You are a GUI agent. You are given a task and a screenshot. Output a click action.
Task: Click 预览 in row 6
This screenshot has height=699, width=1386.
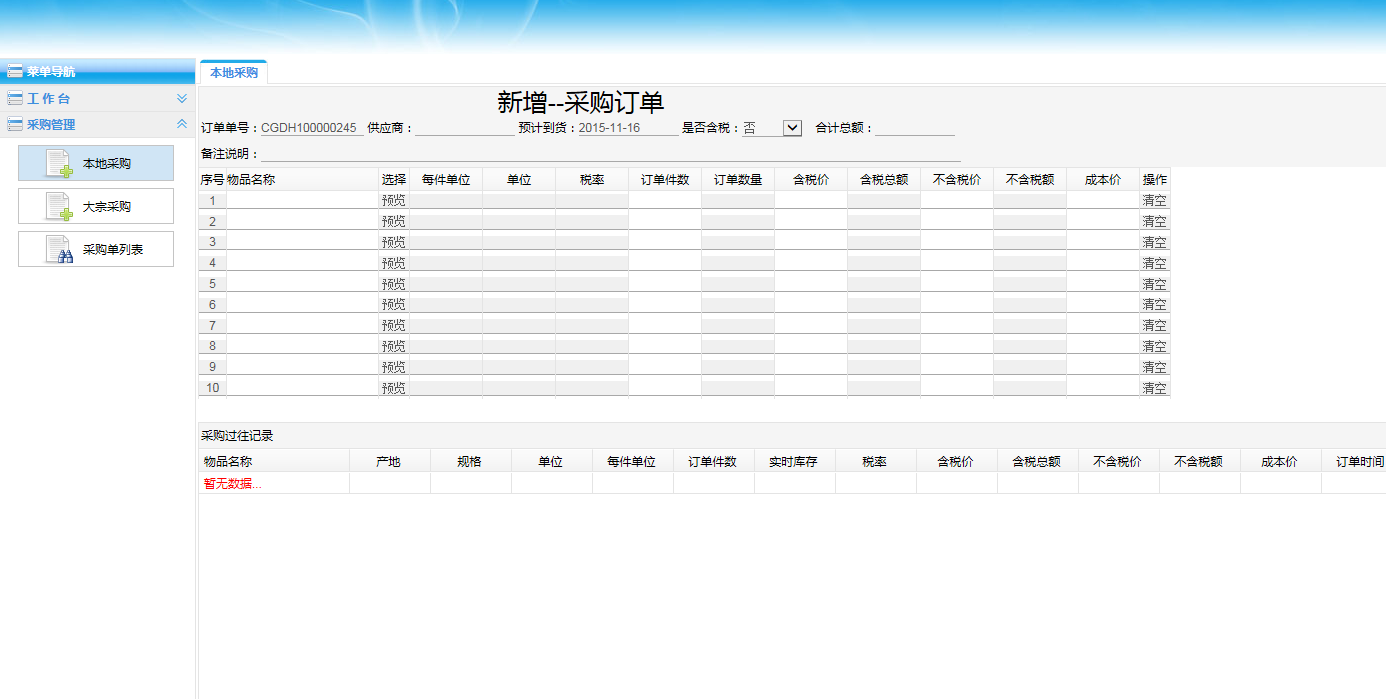[394, 304]
